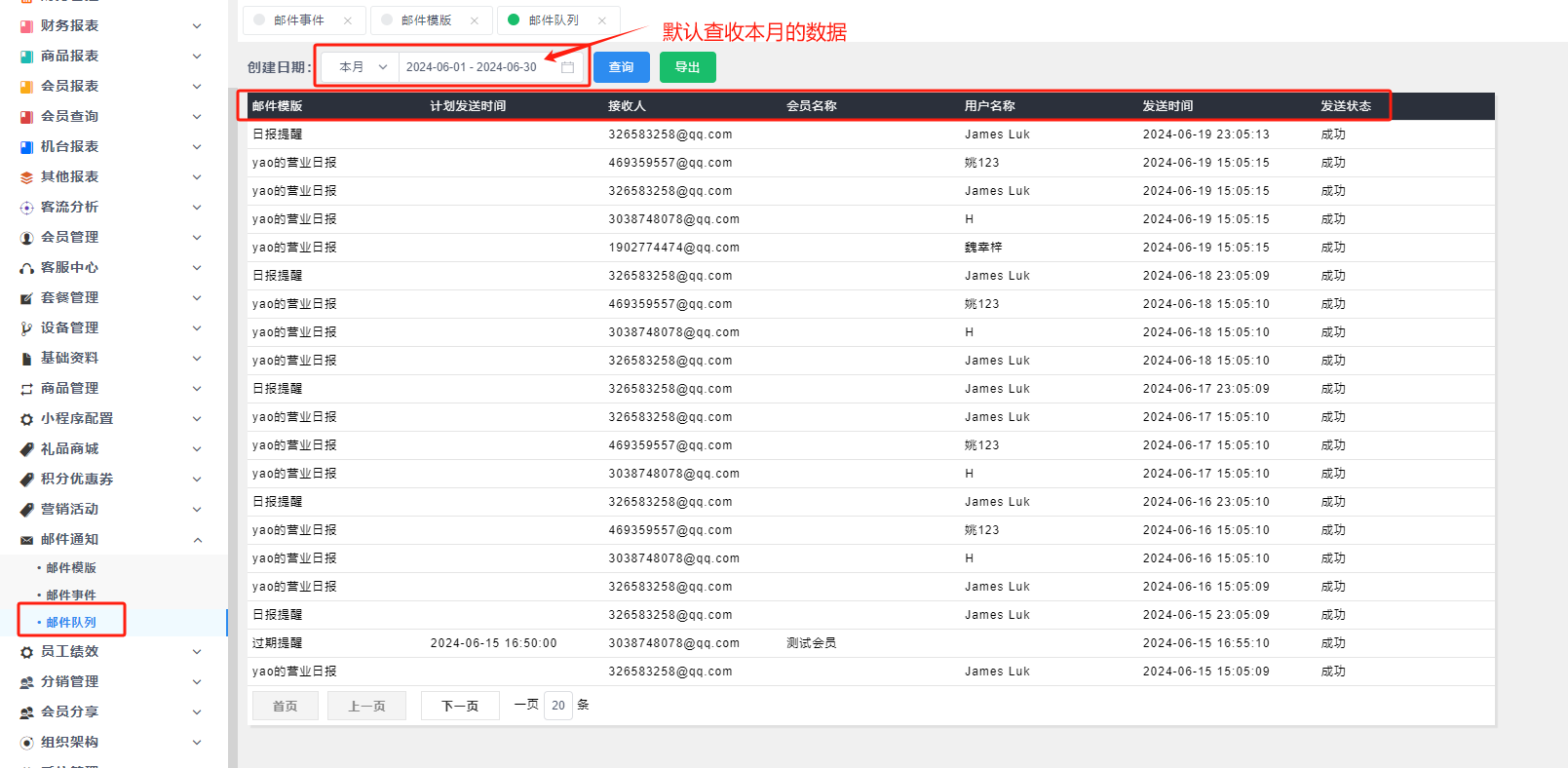Screen dimensions: 1568x768
Task: Close the 邮件队列 tab
Action: click(x=602, y=20)
